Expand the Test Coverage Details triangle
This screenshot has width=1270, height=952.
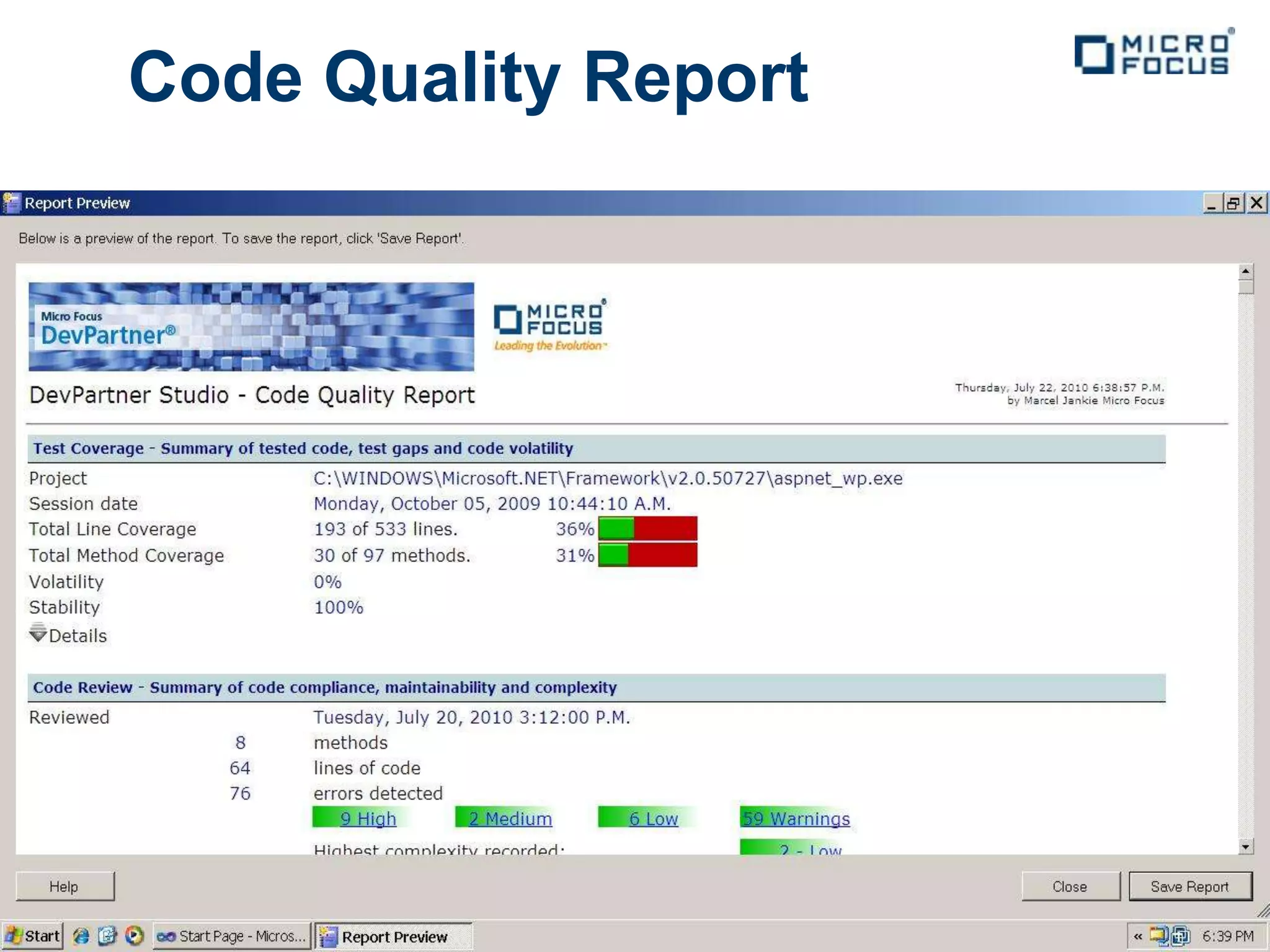click(x=38, y=633)
